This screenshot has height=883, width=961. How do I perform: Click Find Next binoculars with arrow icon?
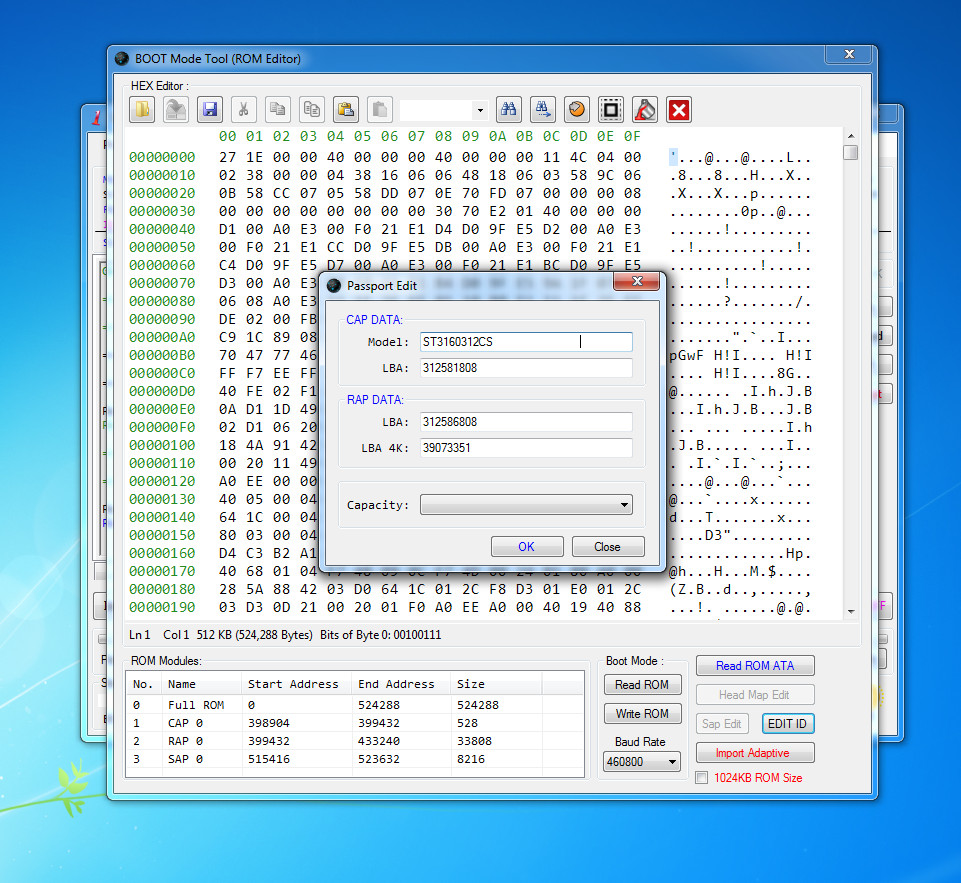[542, 110]
